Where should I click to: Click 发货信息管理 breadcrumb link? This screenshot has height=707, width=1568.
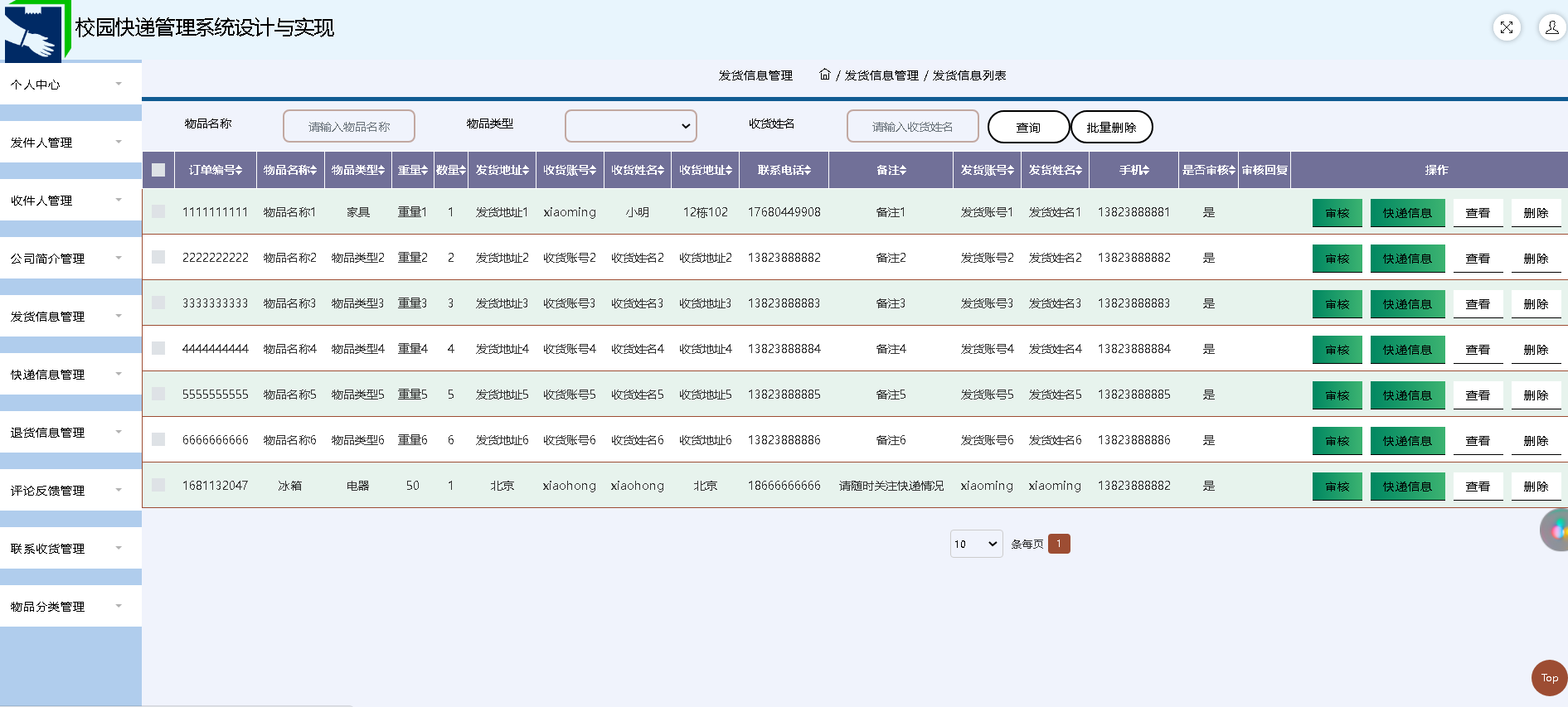[881, 75]
